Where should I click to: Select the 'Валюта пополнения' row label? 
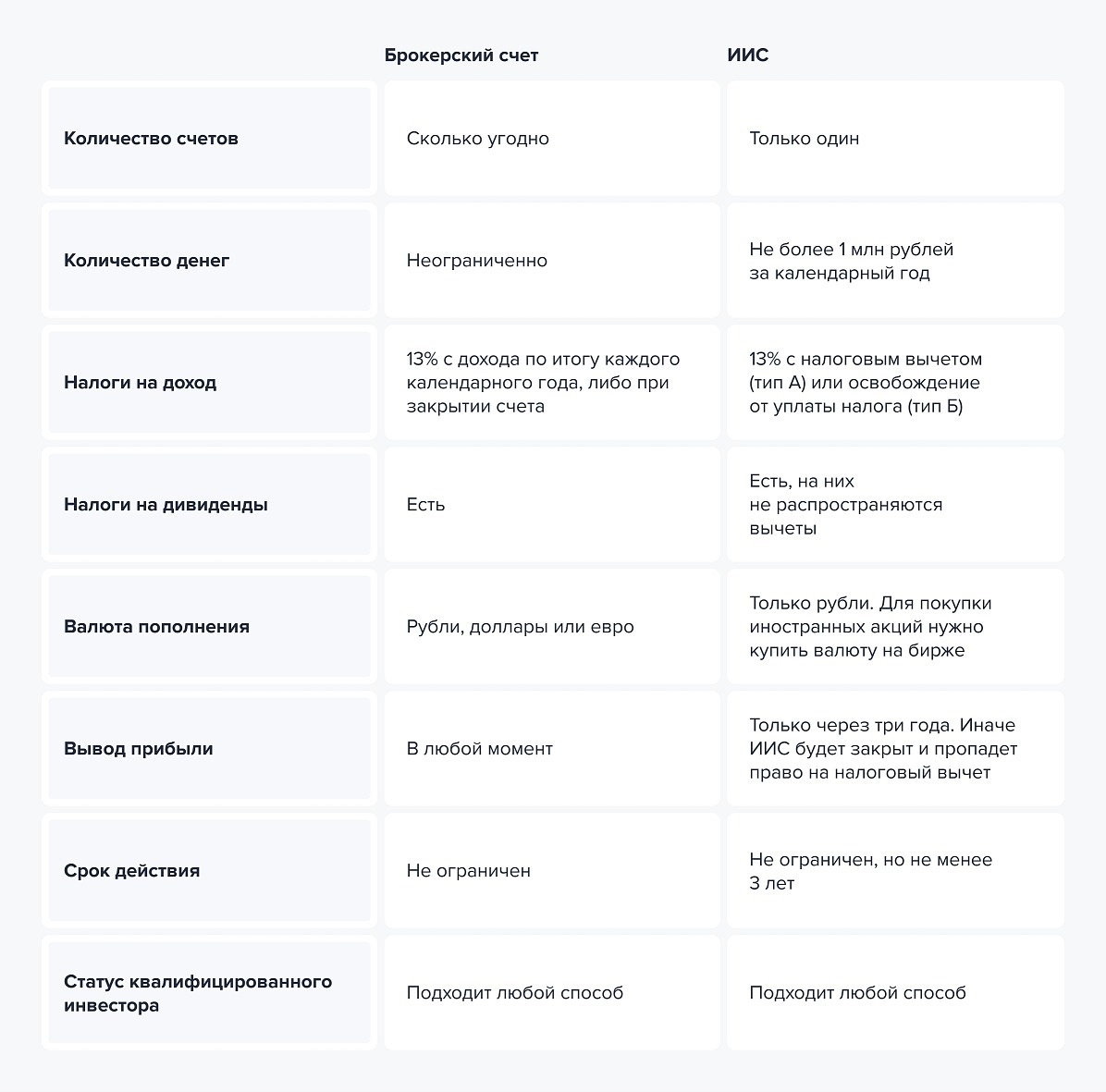tap(209, 626)
